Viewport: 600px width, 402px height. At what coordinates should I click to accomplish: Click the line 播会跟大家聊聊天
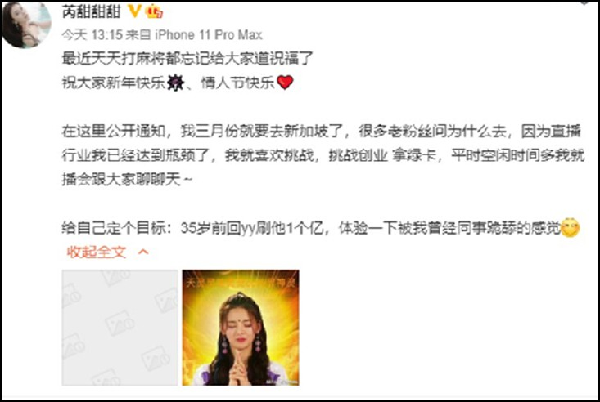[x=127, y=179]
